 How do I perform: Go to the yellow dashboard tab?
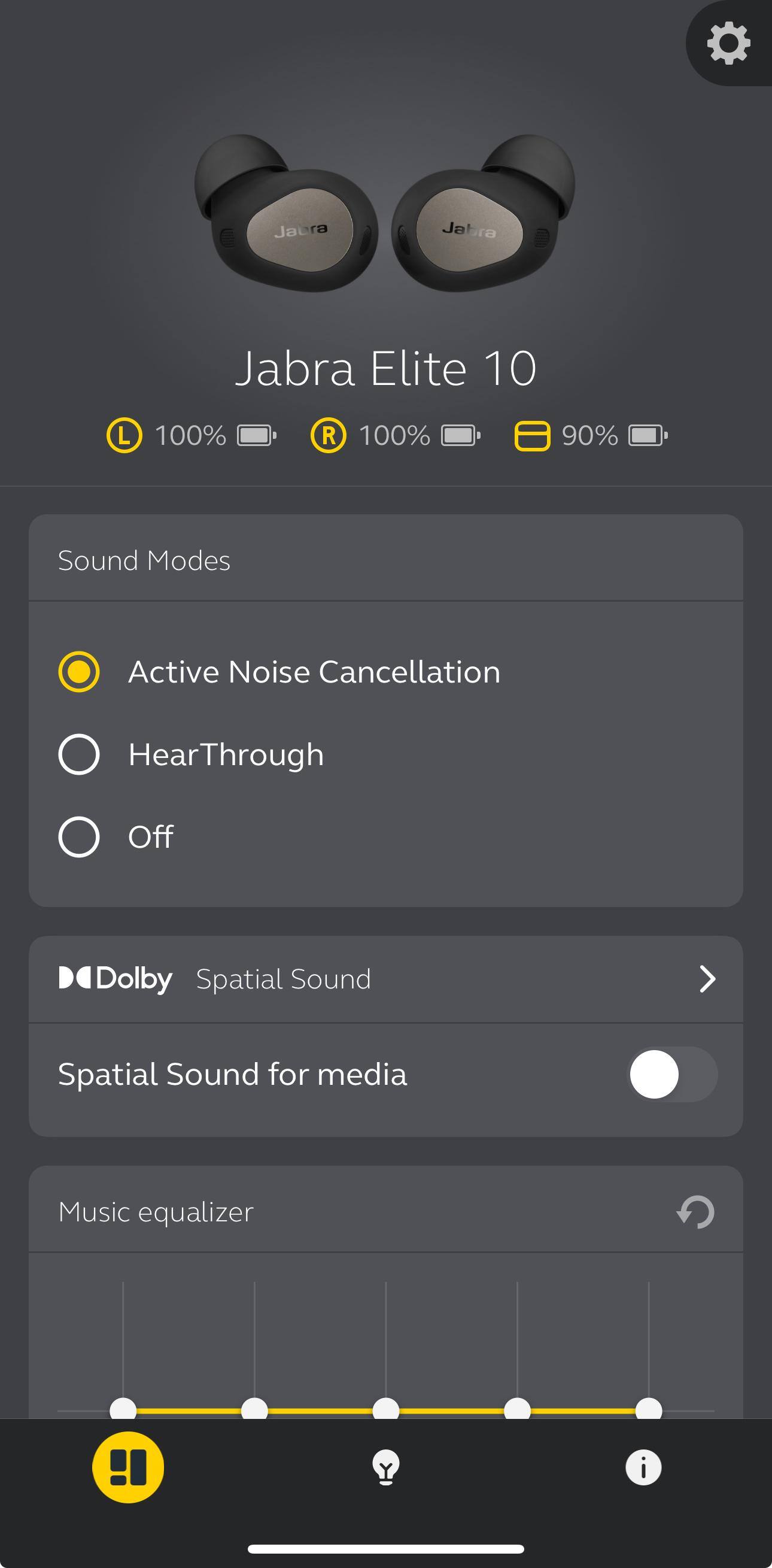tap(127, 1467)
